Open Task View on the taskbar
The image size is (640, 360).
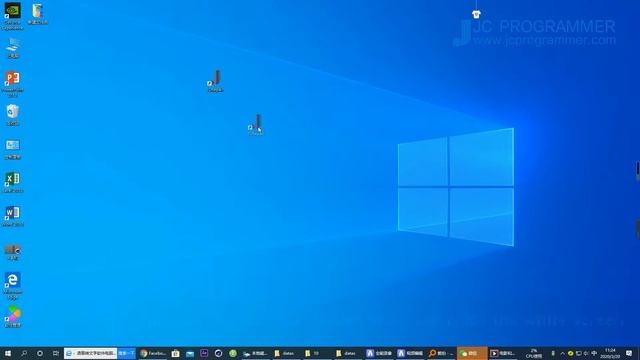56,353
